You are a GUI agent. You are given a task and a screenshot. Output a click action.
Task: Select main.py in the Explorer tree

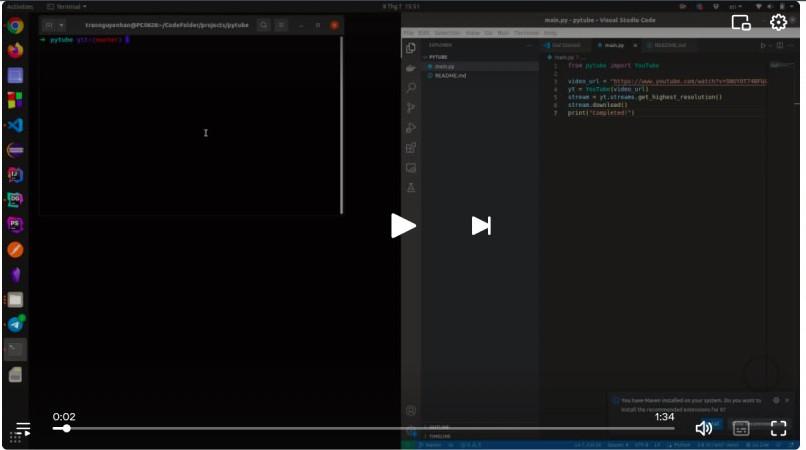(481, 66)
